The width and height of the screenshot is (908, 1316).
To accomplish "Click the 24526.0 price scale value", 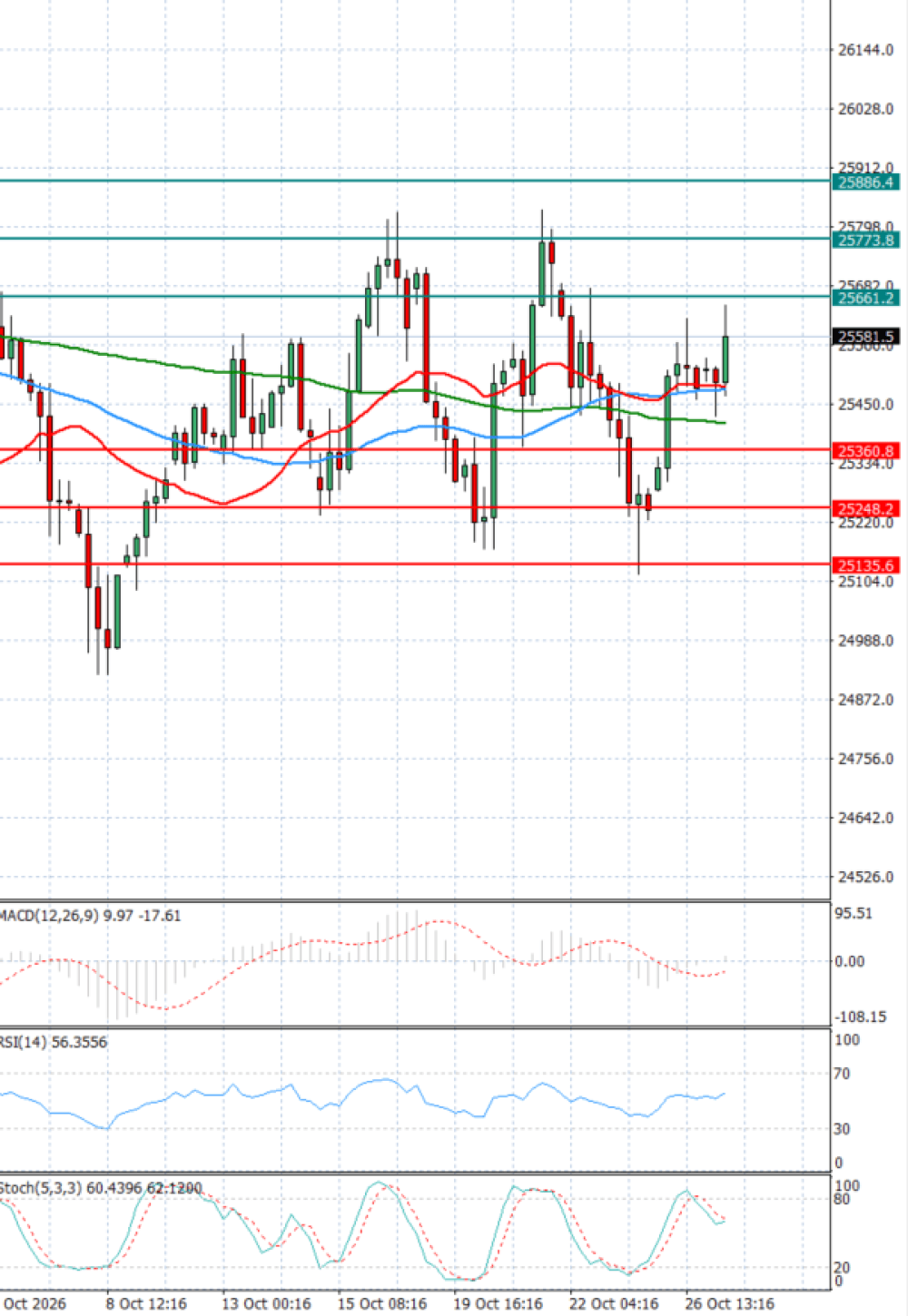I will (865, 877).
